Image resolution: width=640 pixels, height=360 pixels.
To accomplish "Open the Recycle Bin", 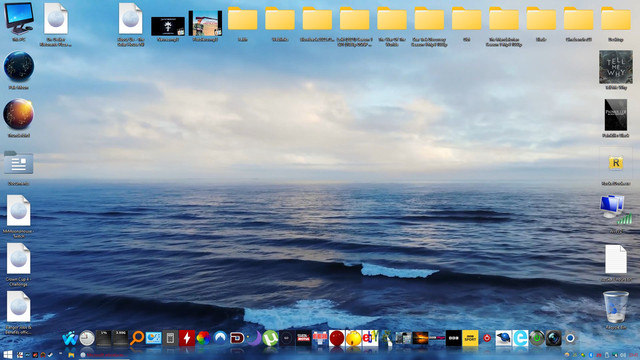I will (616, 307).
